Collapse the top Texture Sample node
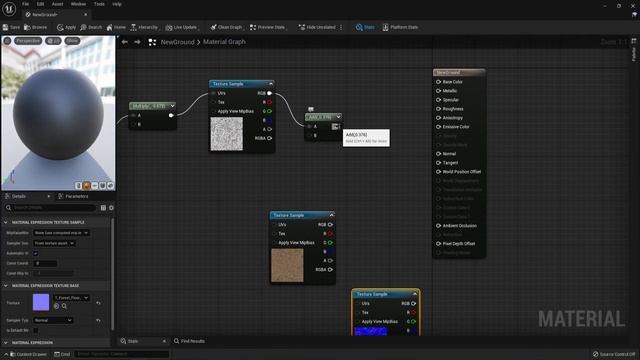The width and height of the screenshot is (640, 360). click(x=271, y=84)
